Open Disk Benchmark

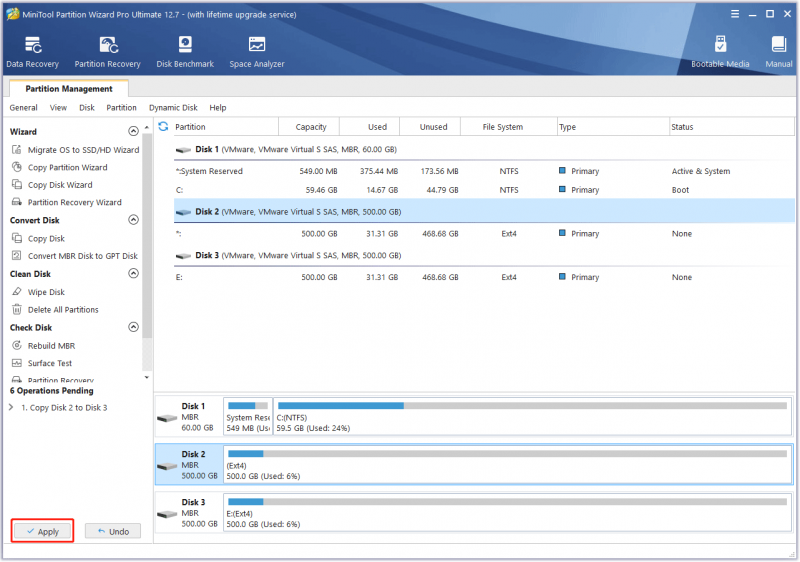tap(185, 52)
